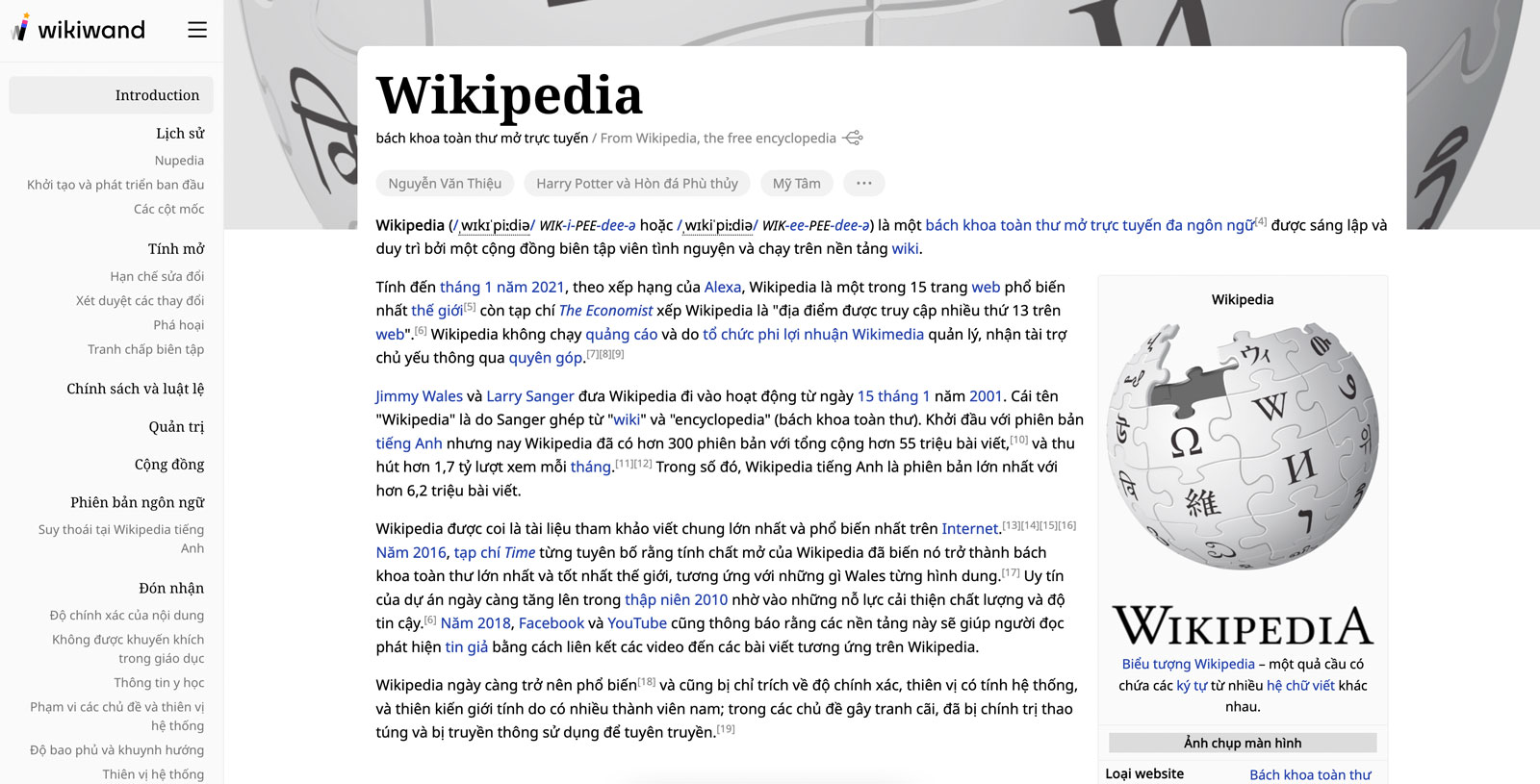Jump to Phá hoại subsection

(x=178, y=325)
